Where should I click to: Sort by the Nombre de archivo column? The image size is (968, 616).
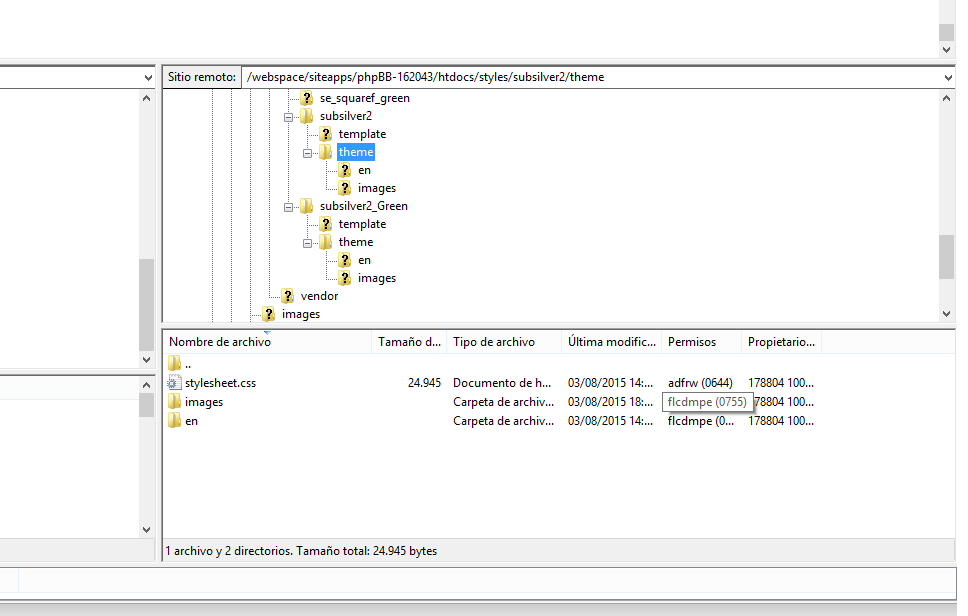pyautogui.click(x=220, y=342)
